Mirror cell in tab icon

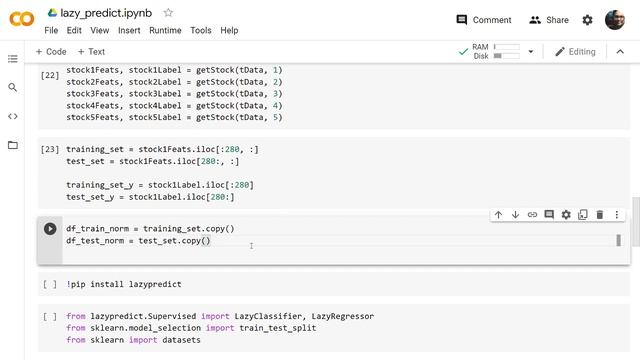(583, 215)
